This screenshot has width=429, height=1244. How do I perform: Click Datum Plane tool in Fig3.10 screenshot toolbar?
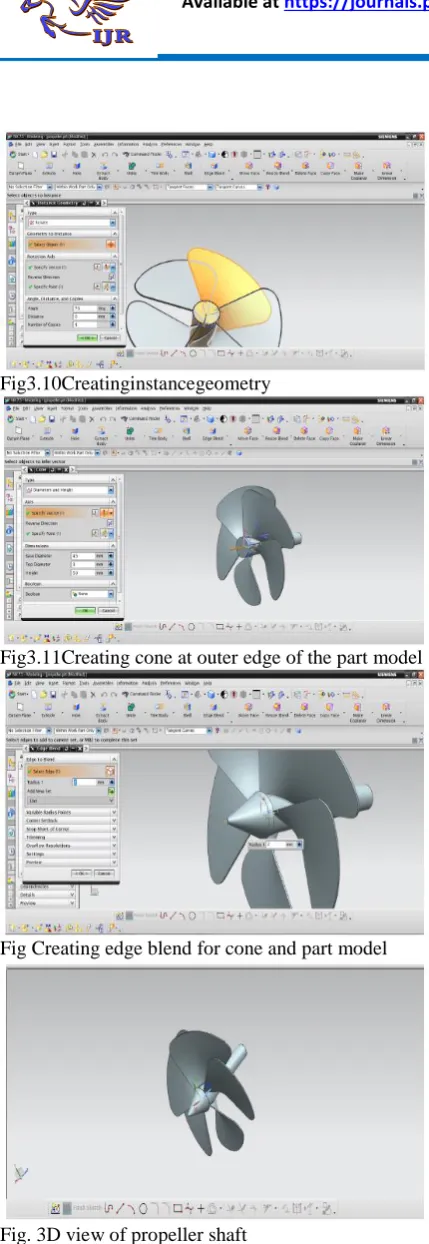[19, 167]
